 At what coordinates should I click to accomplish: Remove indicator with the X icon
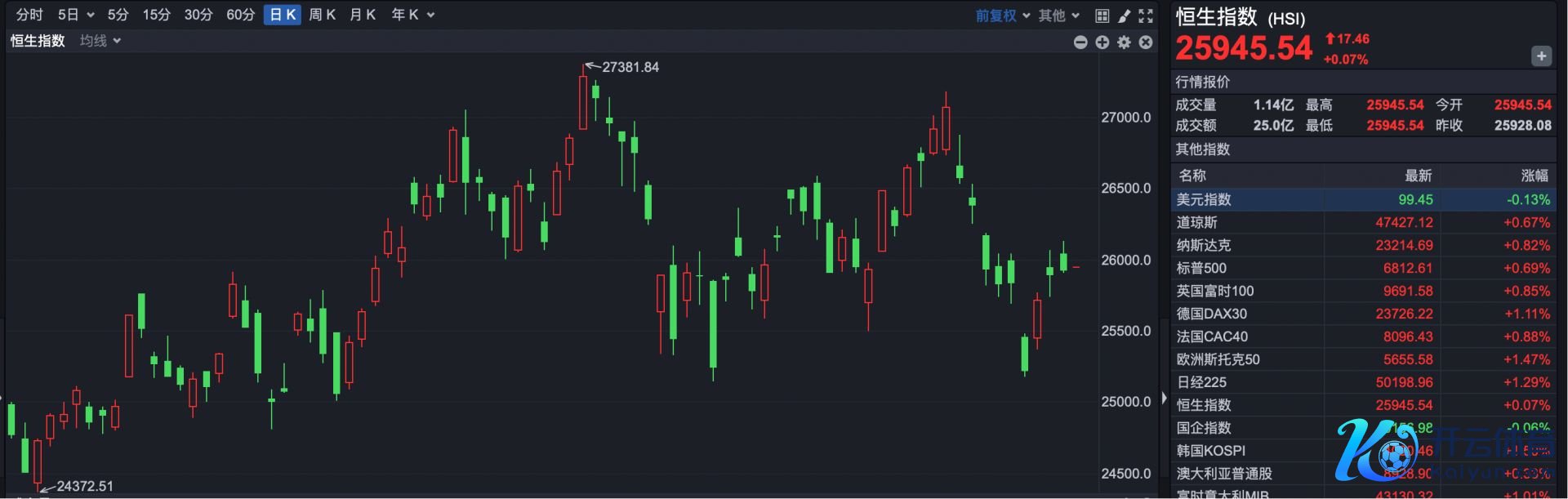[1146, 42]
